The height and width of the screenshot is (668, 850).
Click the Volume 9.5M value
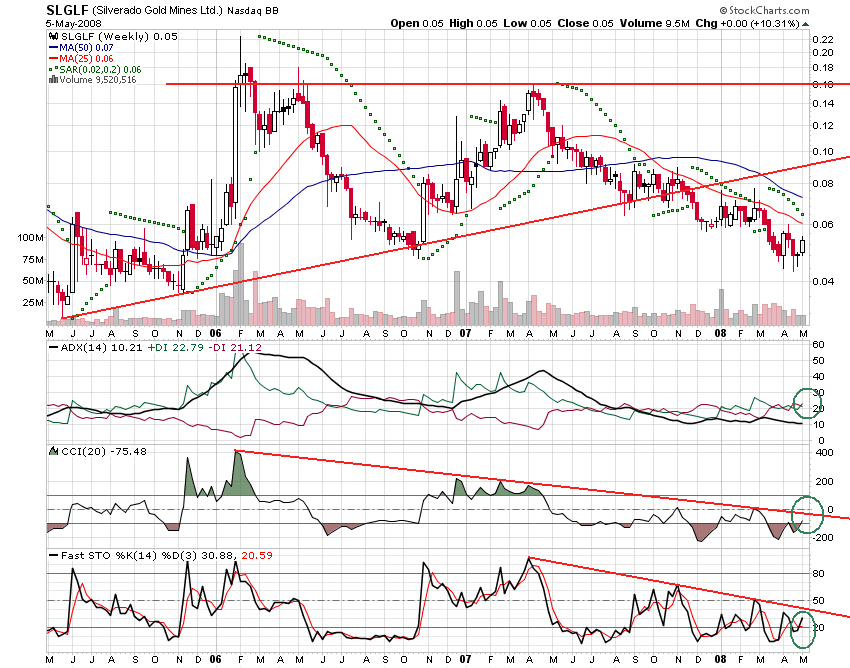[654, 23]
